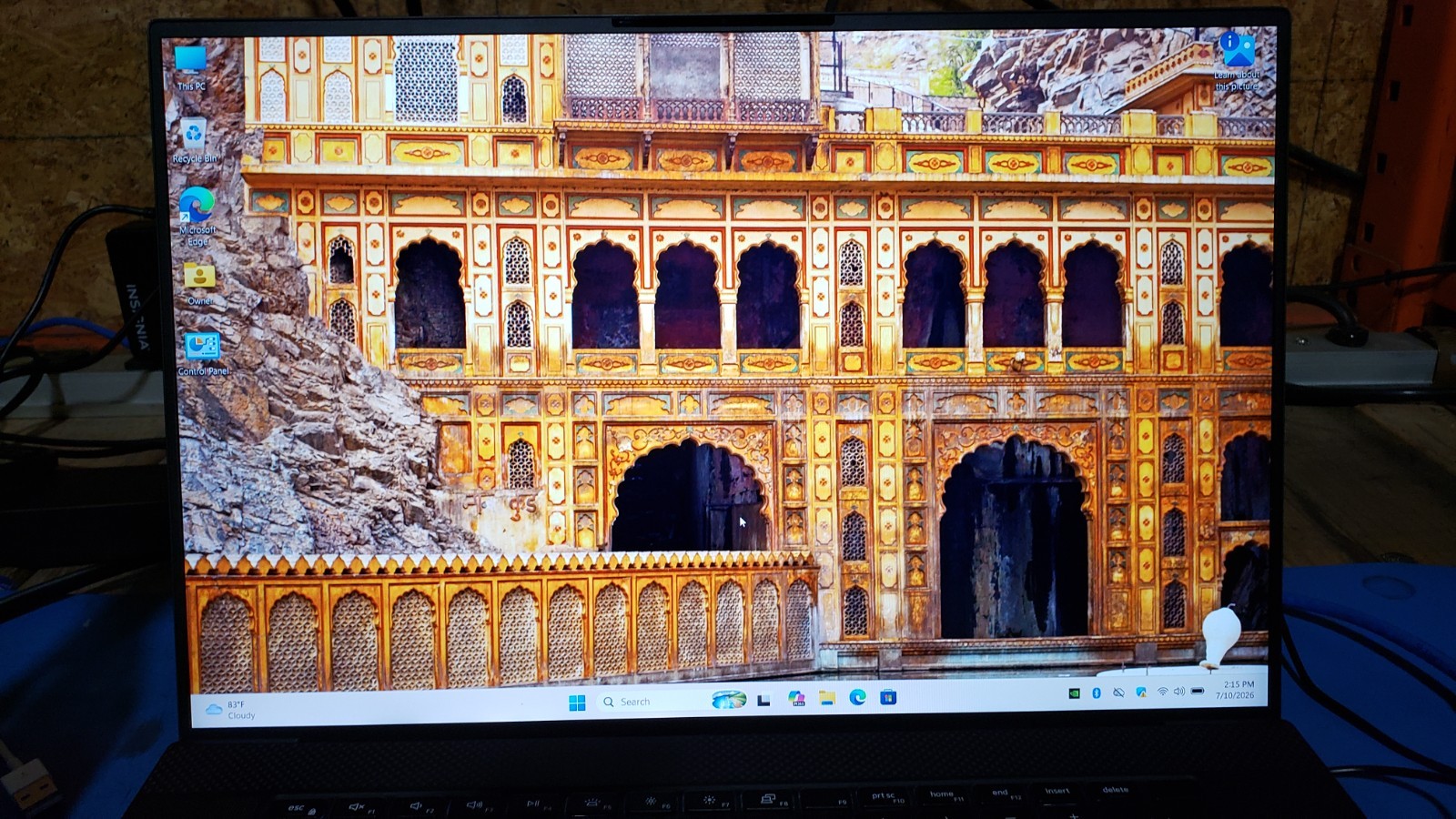Open the search highlight image in Search box
The width and height of the screenshot is (1456, 819).
pyautogui.click(x=729, y=700)
